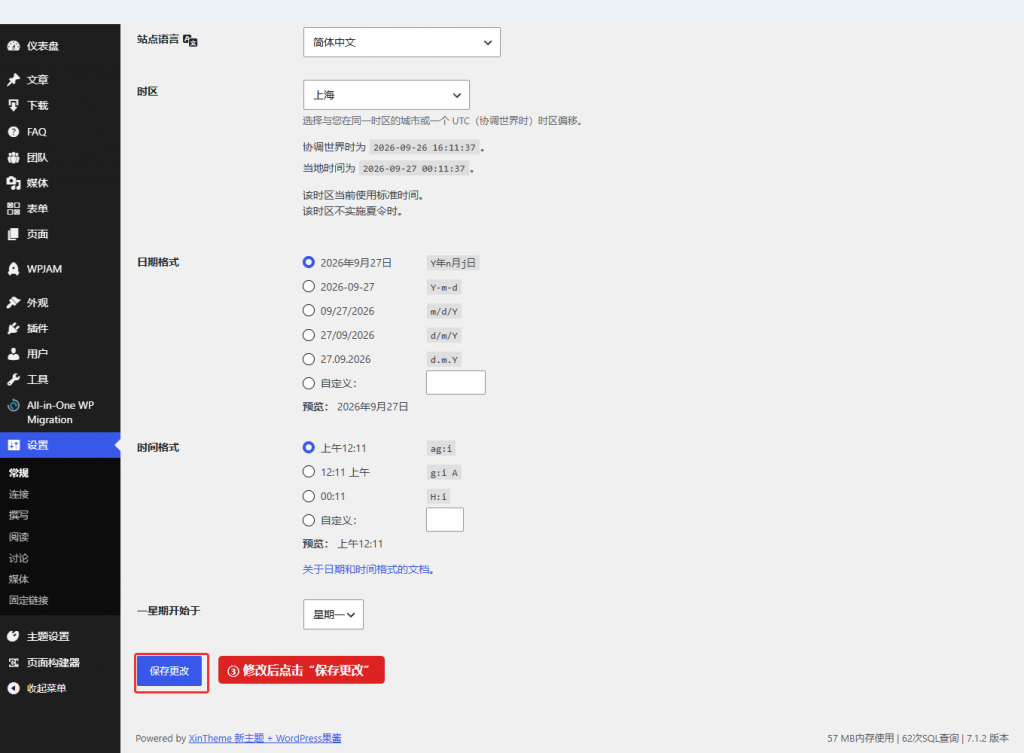The height and width of the screenshot is (753, 1024).
Task: Click the 页面构建器 icon
Action: pyautogui.click(x=13, y=662)
